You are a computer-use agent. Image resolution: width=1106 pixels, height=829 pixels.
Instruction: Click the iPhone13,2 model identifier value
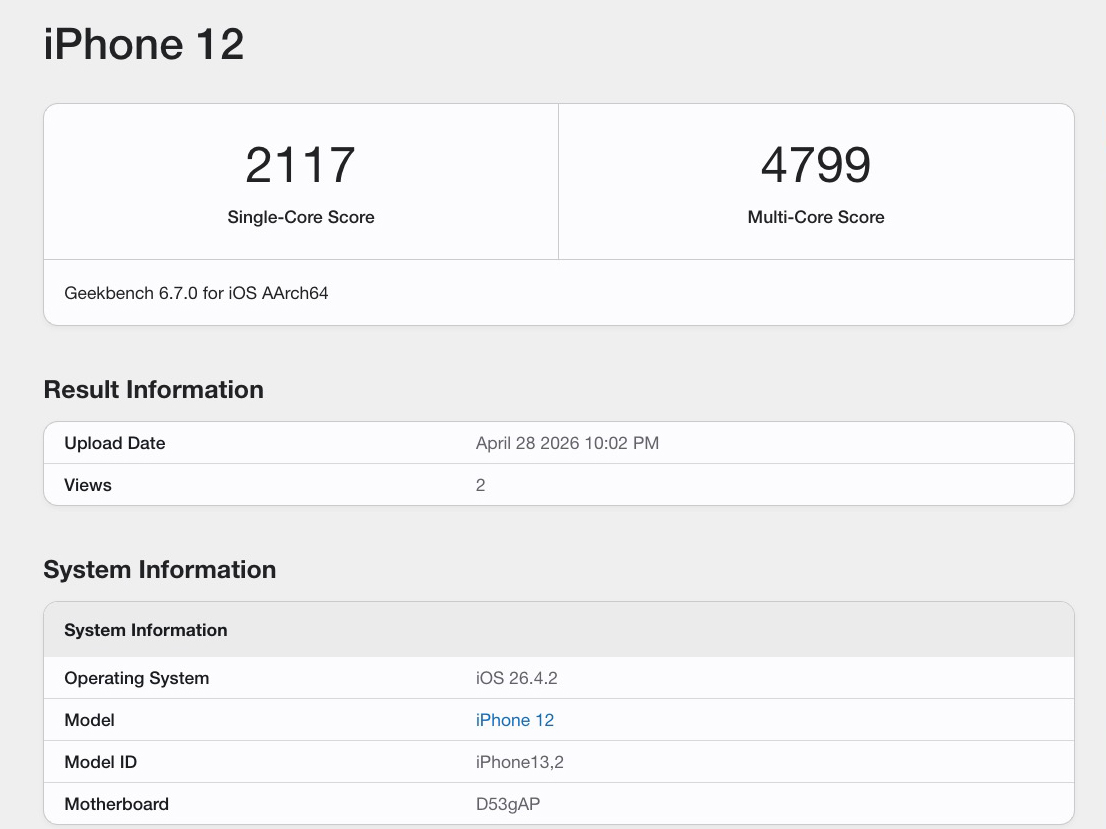coord(519,762)
